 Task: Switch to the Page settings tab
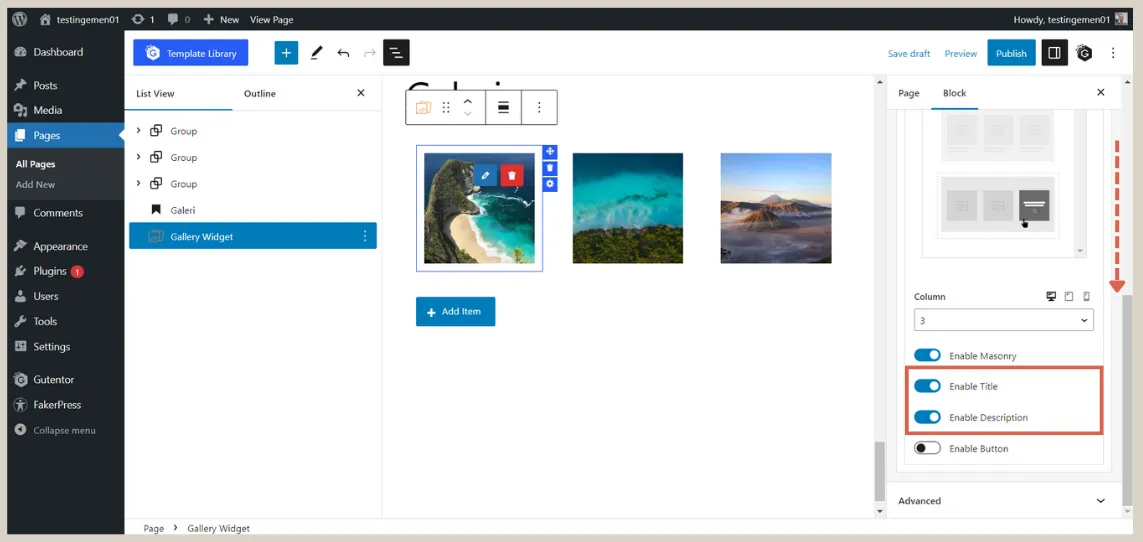908,93
